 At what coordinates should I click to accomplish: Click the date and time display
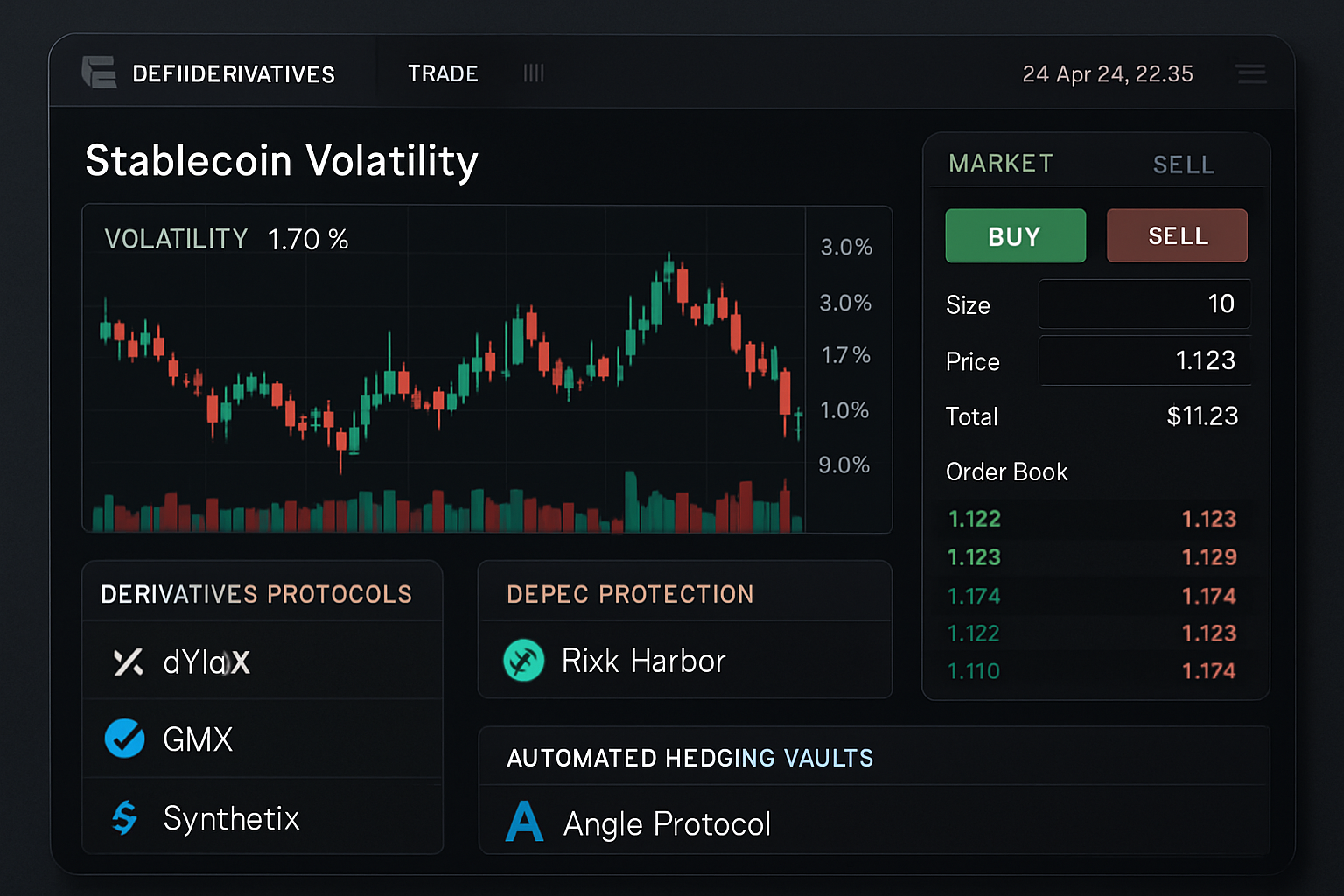1108,73
